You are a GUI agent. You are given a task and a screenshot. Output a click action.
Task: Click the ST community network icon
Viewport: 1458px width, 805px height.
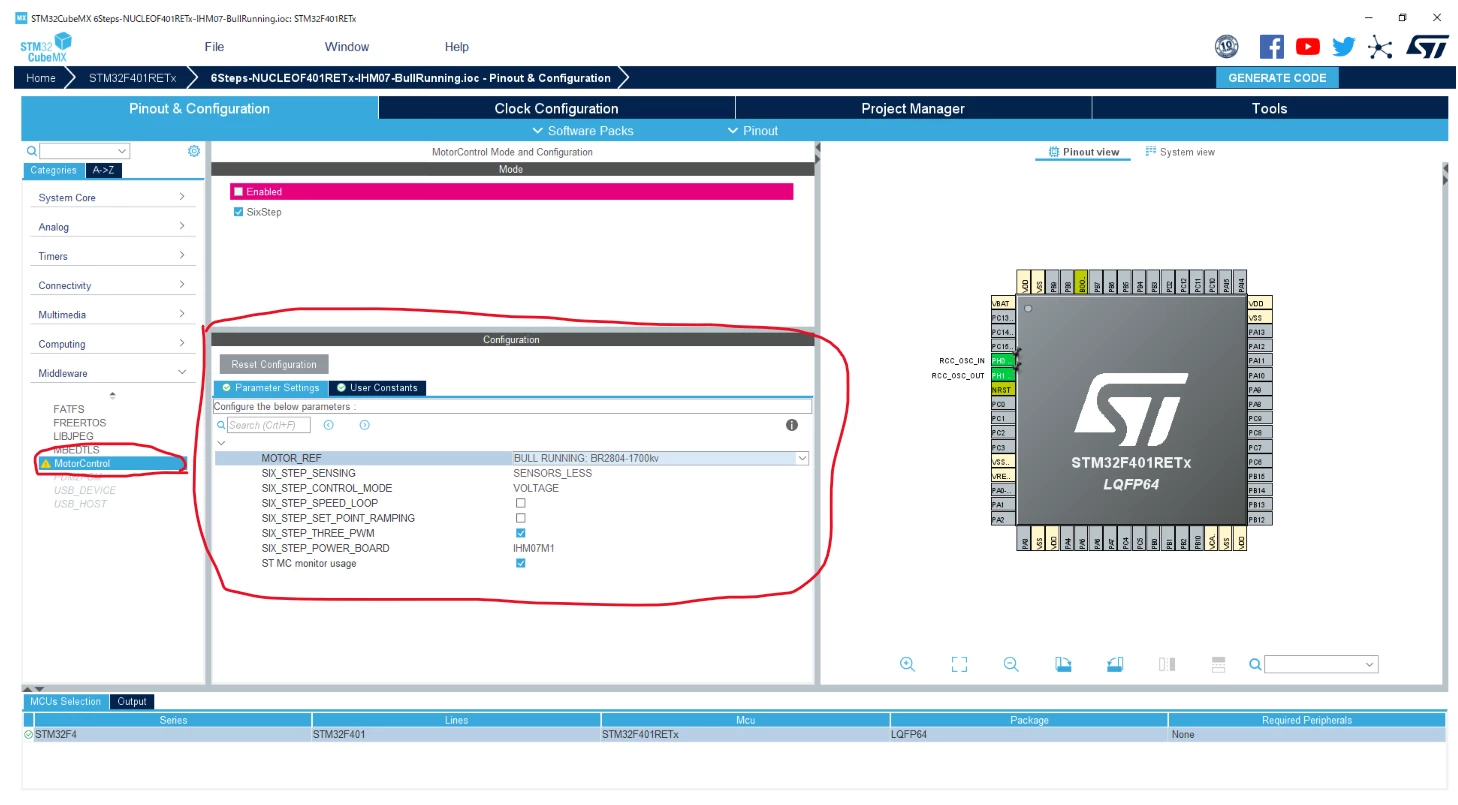coord(1380,46)
